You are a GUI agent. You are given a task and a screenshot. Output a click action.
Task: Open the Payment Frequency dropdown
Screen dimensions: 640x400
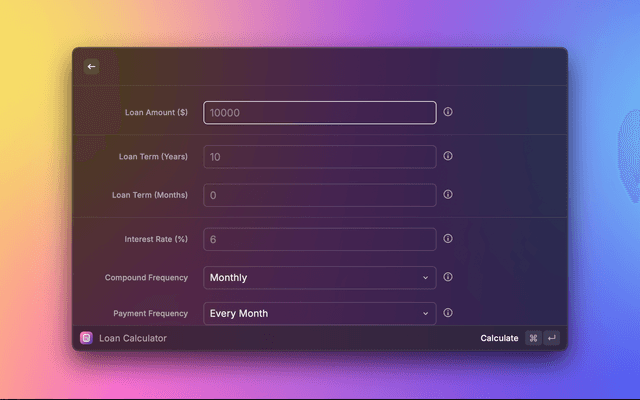tap(319, 313)
